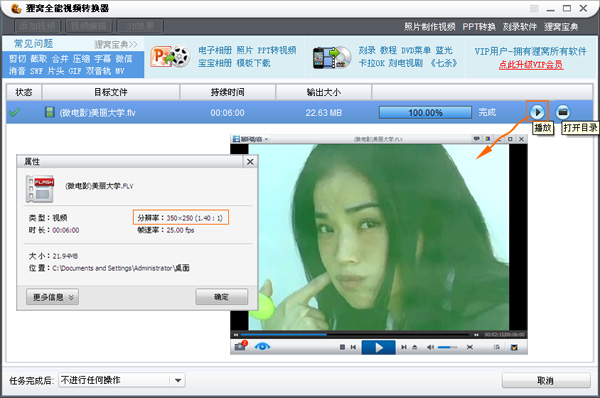
Task: Click the 电子相册 link
Action: pyautogui.click(x=215, y=51)
